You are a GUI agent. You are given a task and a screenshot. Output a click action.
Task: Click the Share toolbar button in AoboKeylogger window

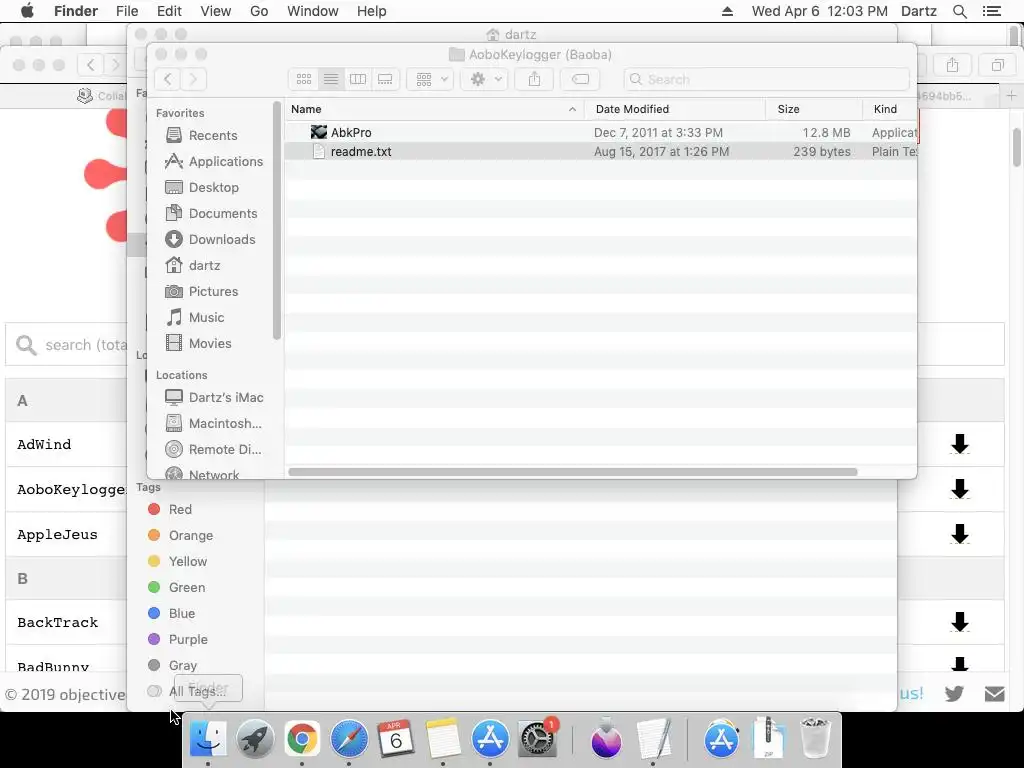coord(534,79)
